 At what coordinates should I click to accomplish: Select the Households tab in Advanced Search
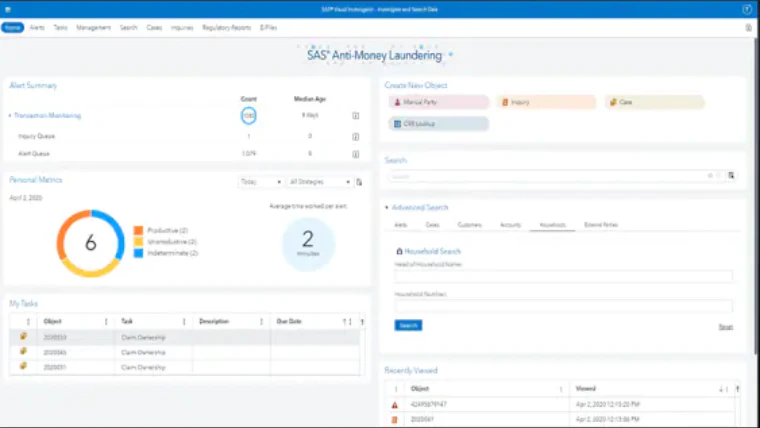[553, 225]
